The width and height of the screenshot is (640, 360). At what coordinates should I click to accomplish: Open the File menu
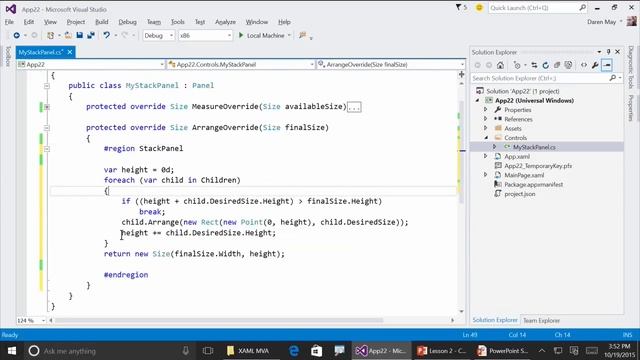[x=9, y=22]
